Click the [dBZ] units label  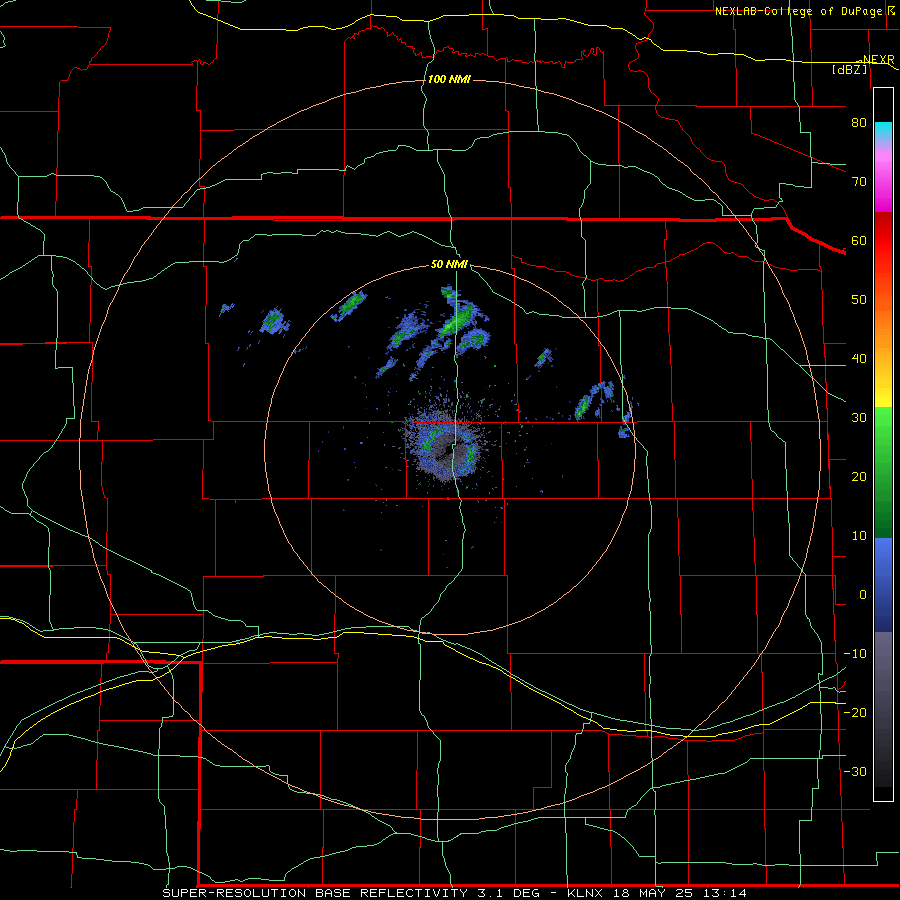click(x=849, y=69)
